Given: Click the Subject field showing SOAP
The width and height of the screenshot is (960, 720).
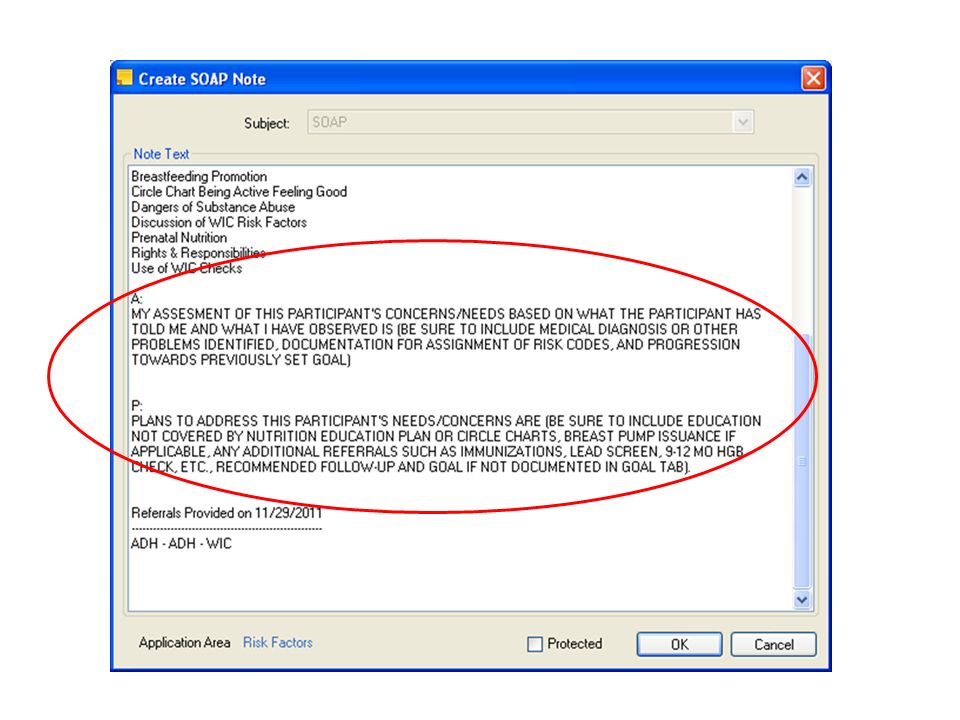Looking at the screenshot, I should [530, 122].
